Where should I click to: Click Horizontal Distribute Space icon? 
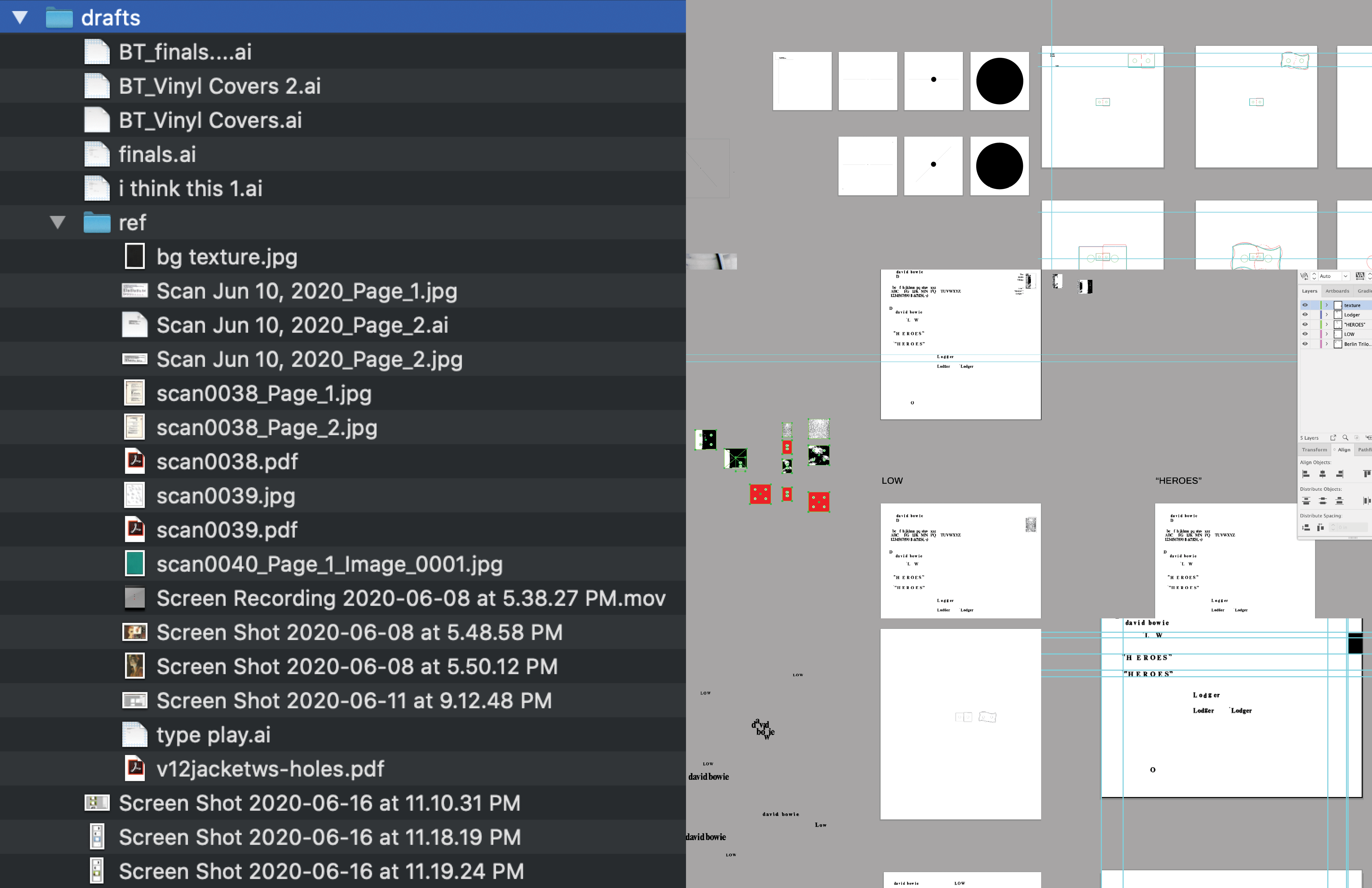point(1321,528)
